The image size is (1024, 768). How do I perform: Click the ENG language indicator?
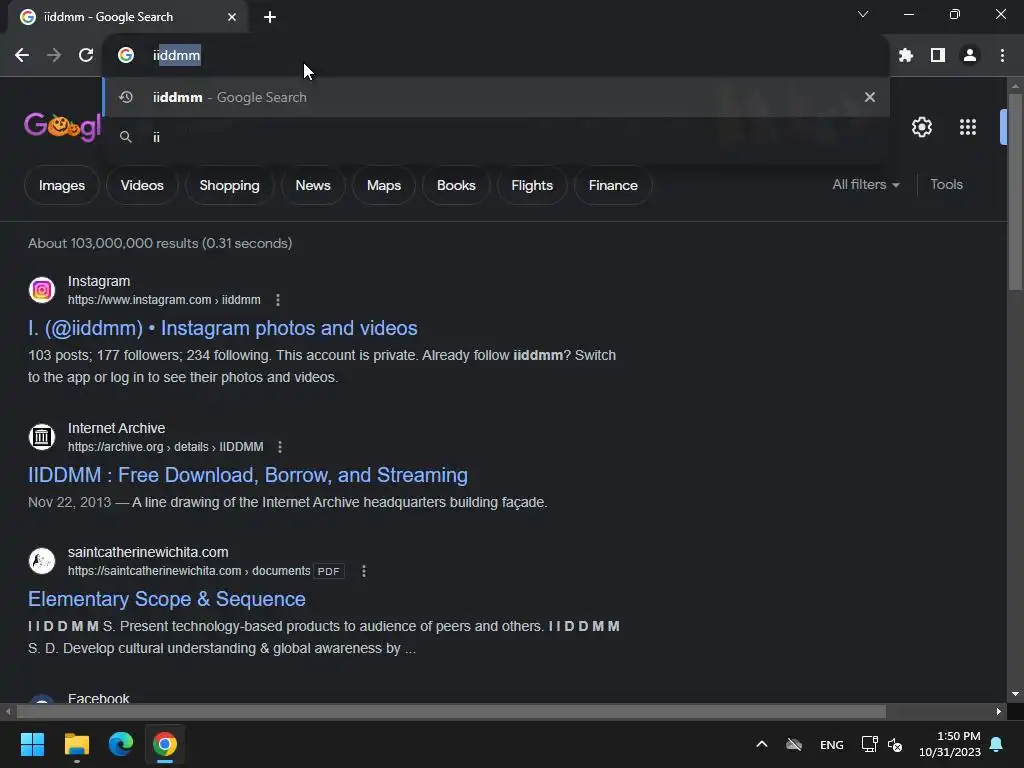(831, 744)
